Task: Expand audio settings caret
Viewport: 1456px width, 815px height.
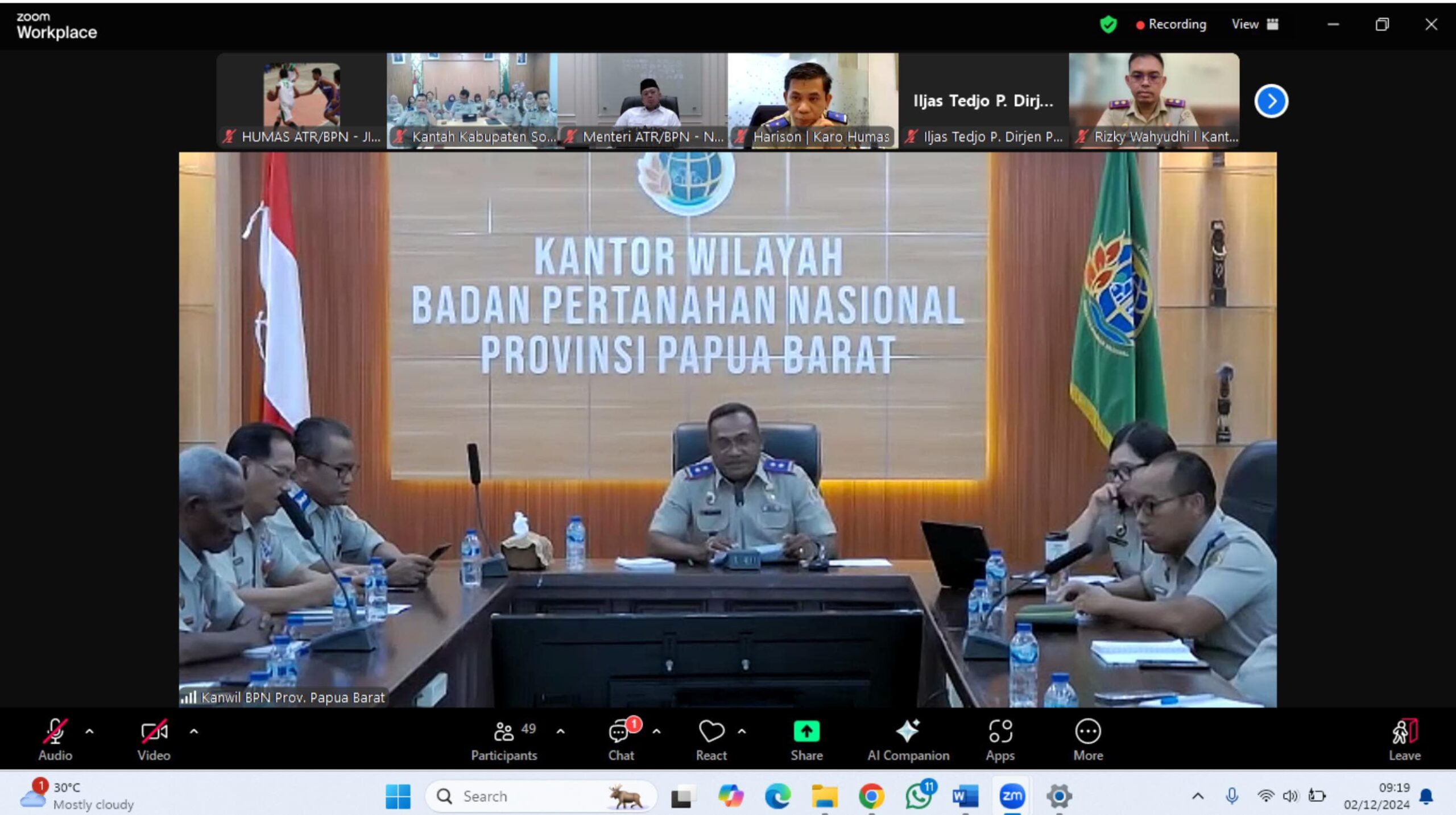Action: 89,731
